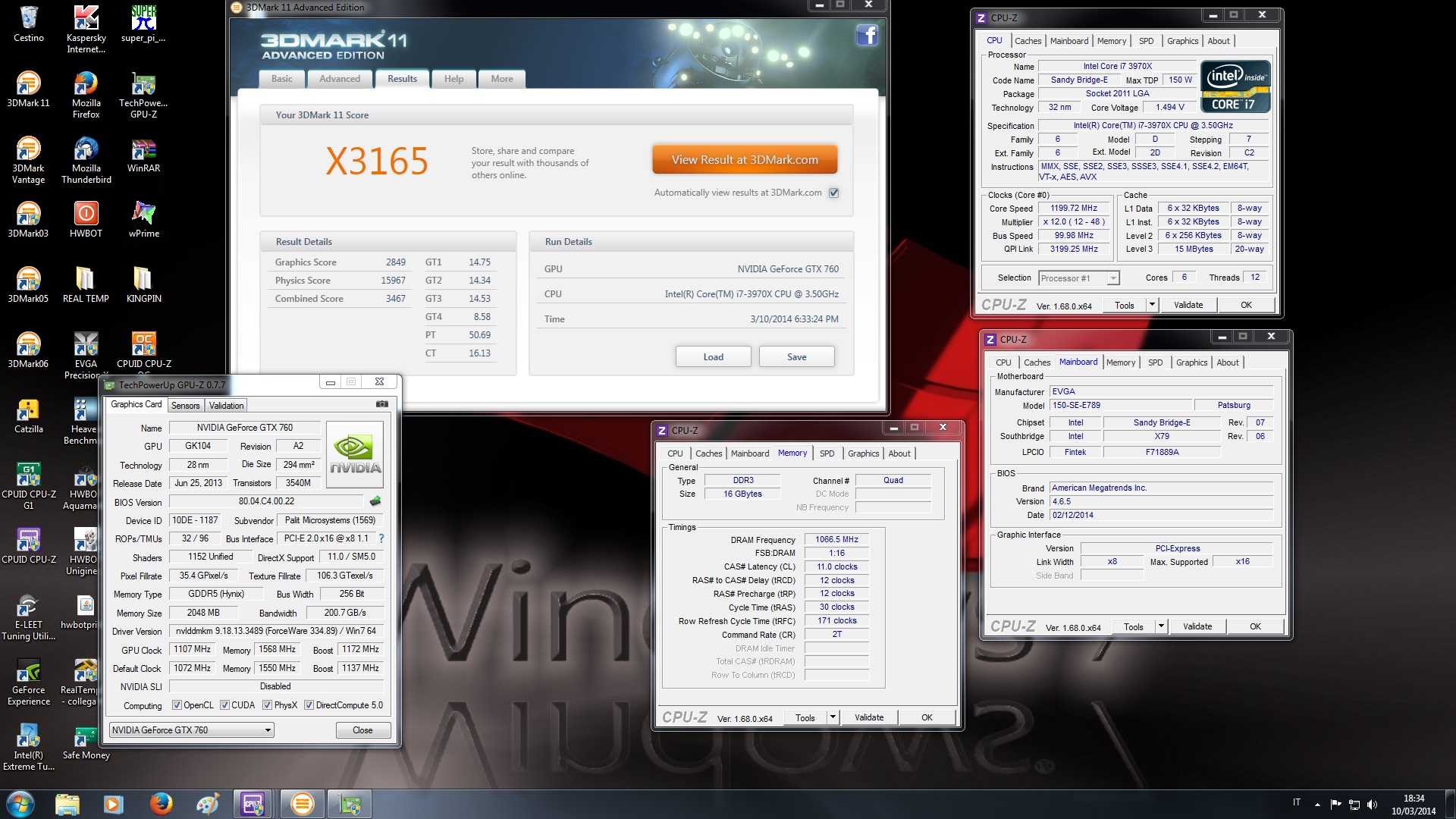Launch the HWBOT desktop icon
Image resolution: width=1456 pixels, height=819 pixels.
click(x=86, y=219)
